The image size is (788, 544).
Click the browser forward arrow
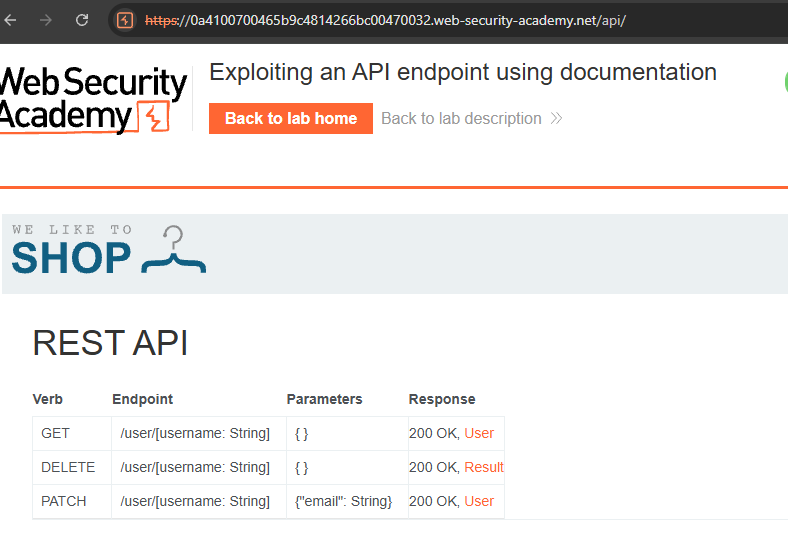click(46, 20)
